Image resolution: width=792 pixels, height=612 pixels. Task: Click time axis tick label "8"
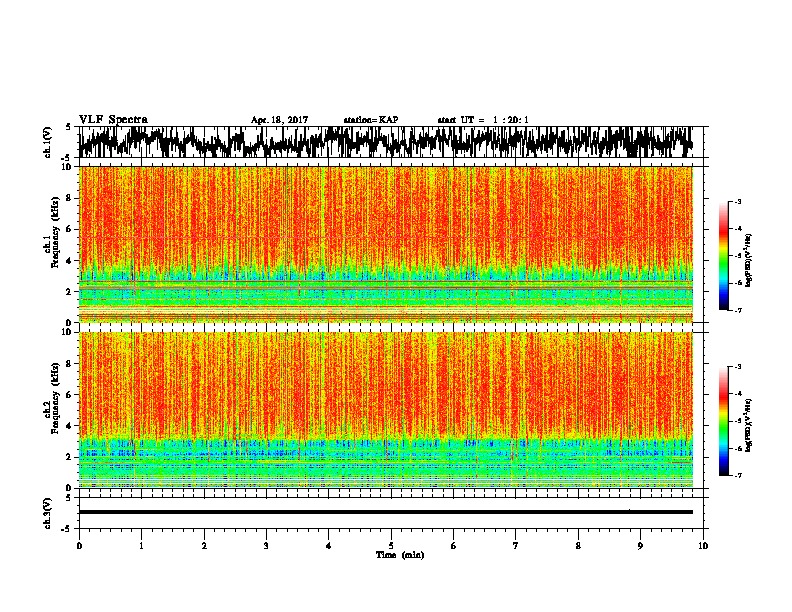tap(578, 546)
